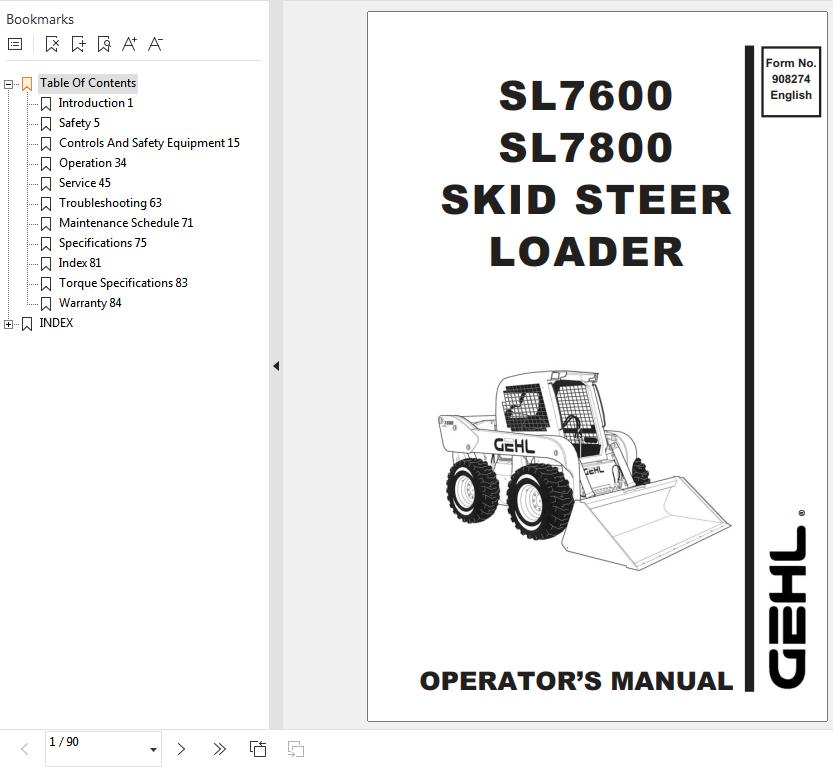Go to the previous page
The height and width of the screenshot is (767, 833).
tap(24, 749)
